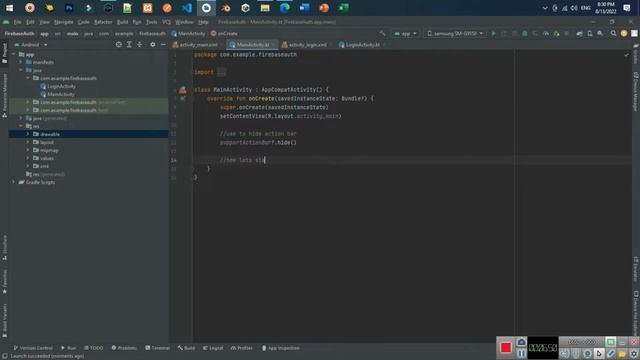Open Search Everywhere magnifier icon
The width and height of the screenshot is (640, 360).
click(x=613, y=33)
